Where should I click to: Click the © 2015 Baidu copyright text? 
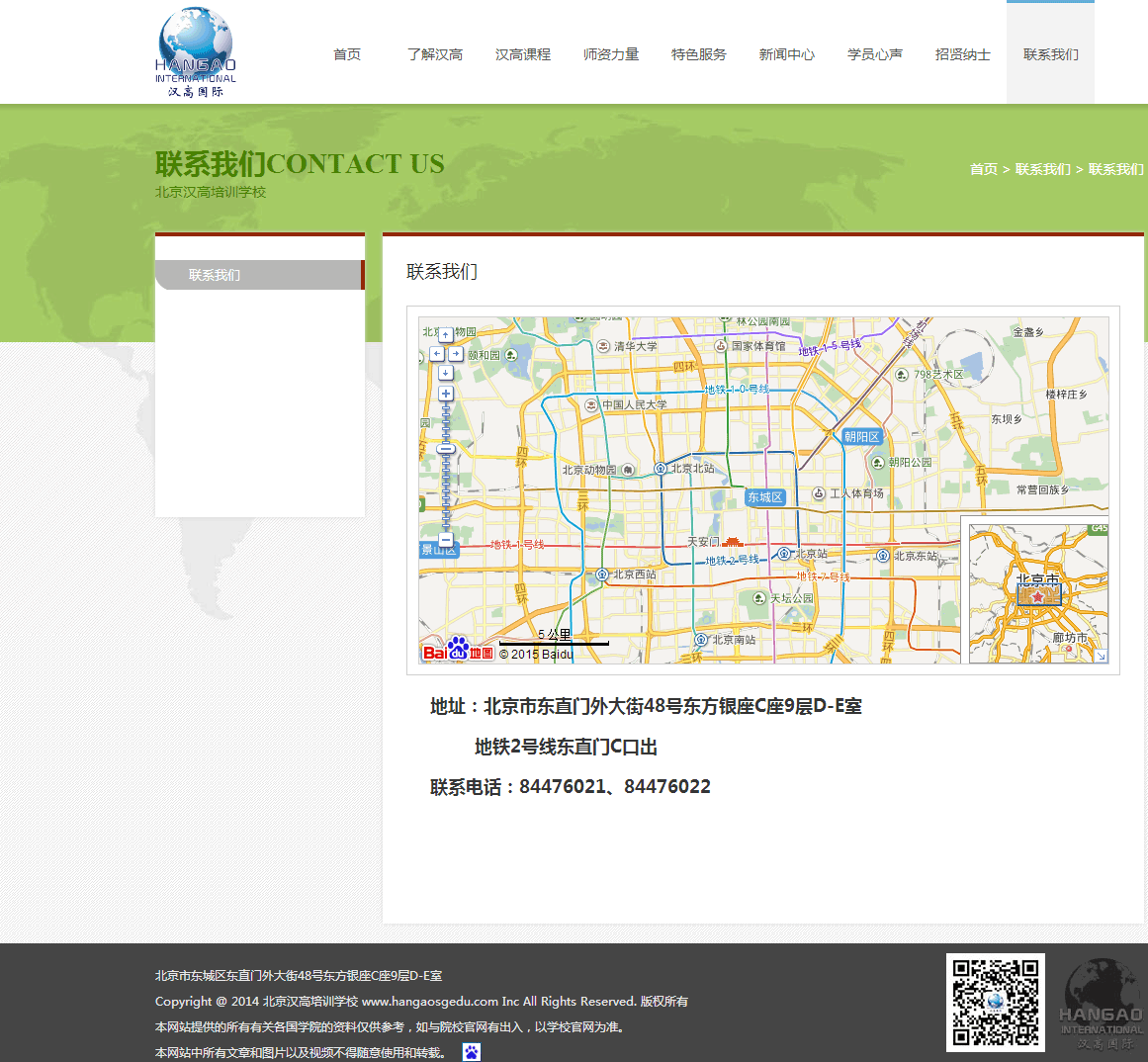click(536, 655)
